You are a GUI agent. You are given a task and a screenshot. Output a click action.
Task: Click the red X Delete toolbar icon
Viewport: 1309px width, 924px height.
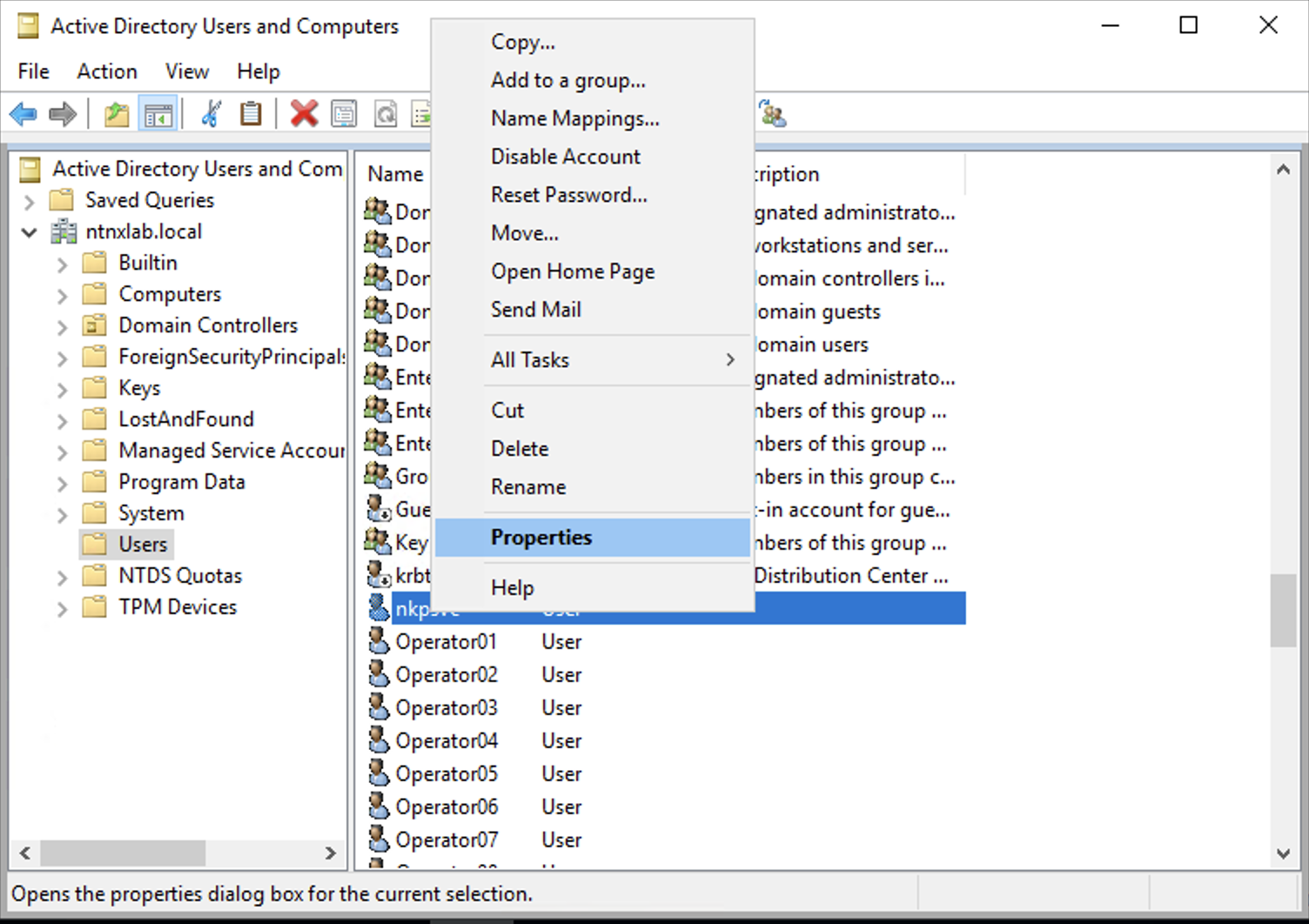point(304,114)
